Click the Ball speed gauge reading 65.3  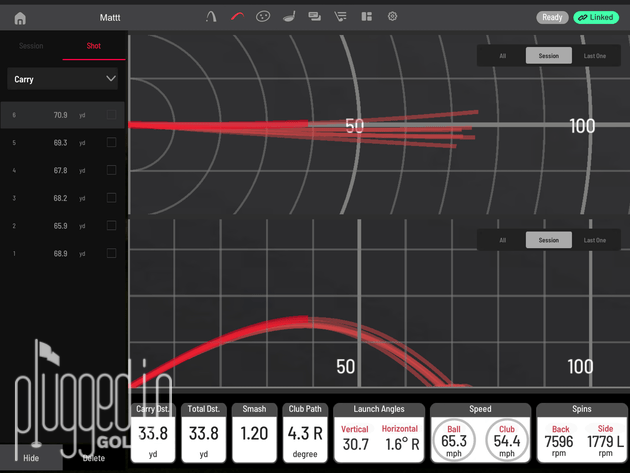(x=454, y=440)
